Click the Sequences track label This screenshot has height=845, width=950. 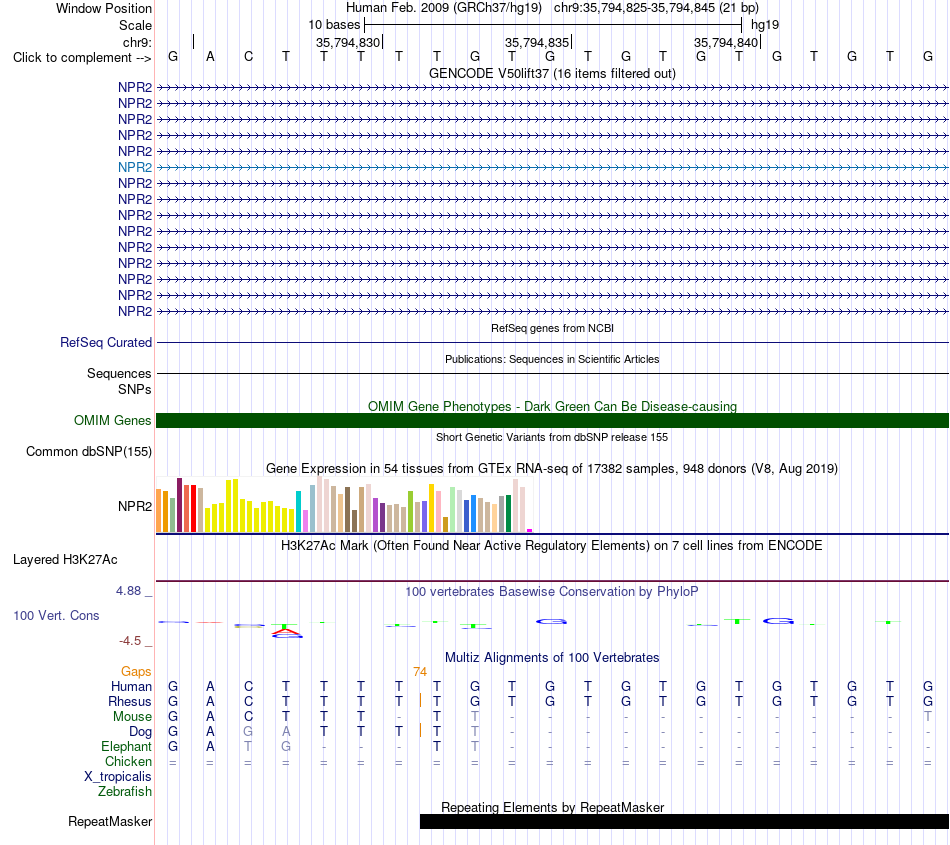pyautogui.click(x=119, y=373)
